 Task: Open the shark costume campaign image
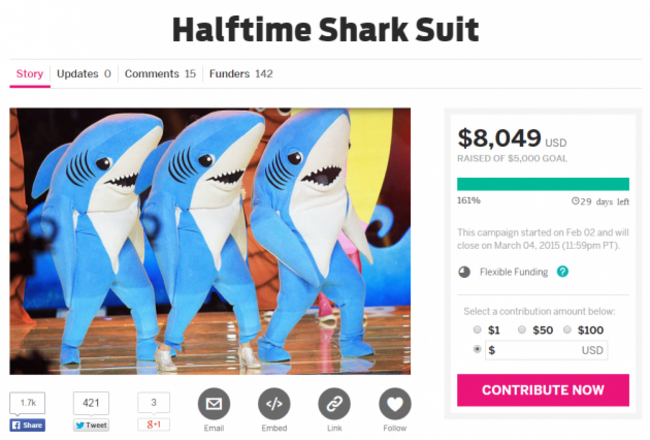click(x=210, y=241)
